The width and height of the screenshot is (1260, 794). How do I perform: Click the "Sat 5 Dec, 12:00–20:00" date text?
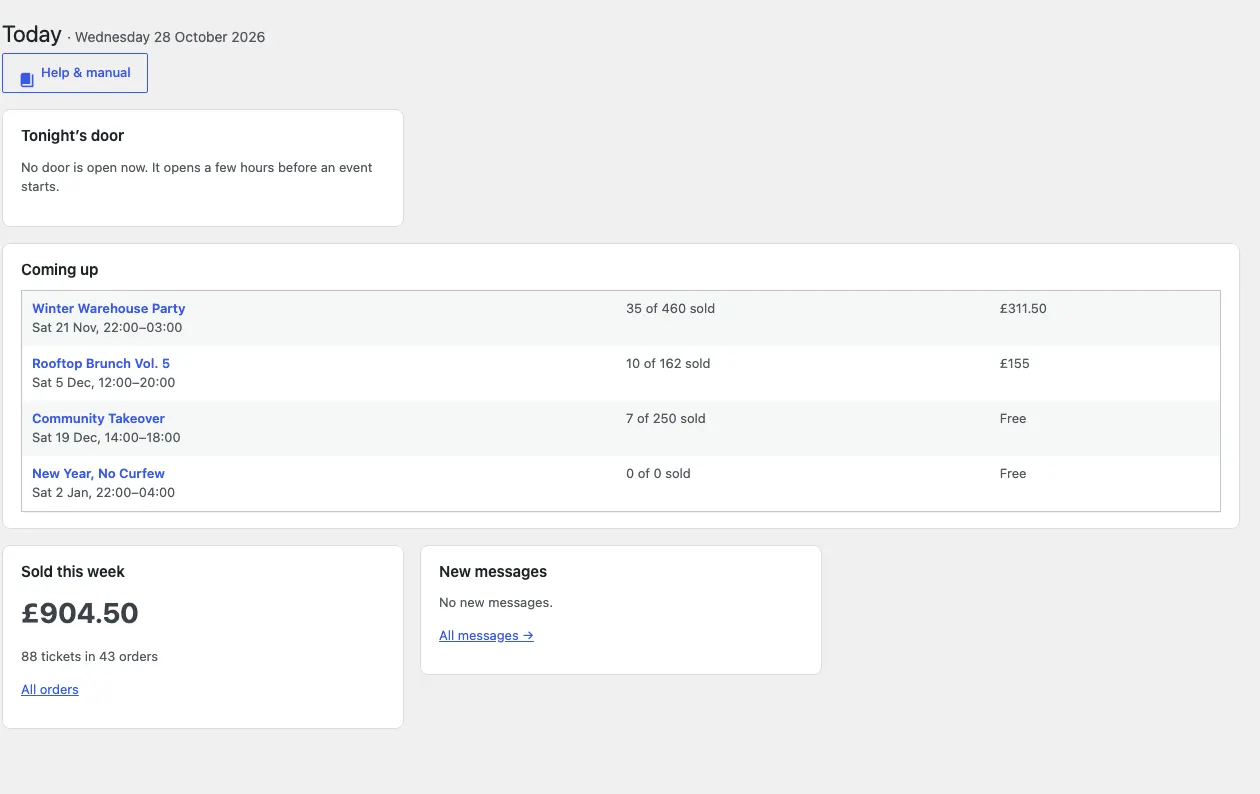tap(104, 383)
